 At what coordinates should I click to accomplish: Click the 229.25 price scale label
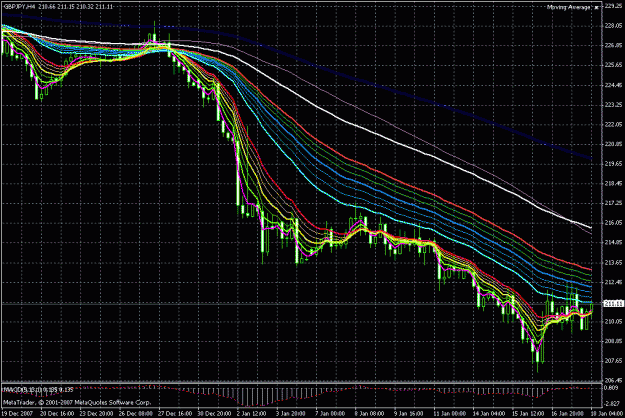614,6
